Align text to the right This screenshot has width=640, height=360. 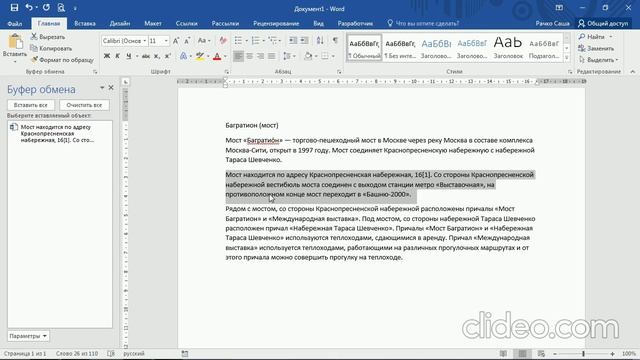pyautogui.click(x=260, y=56)
